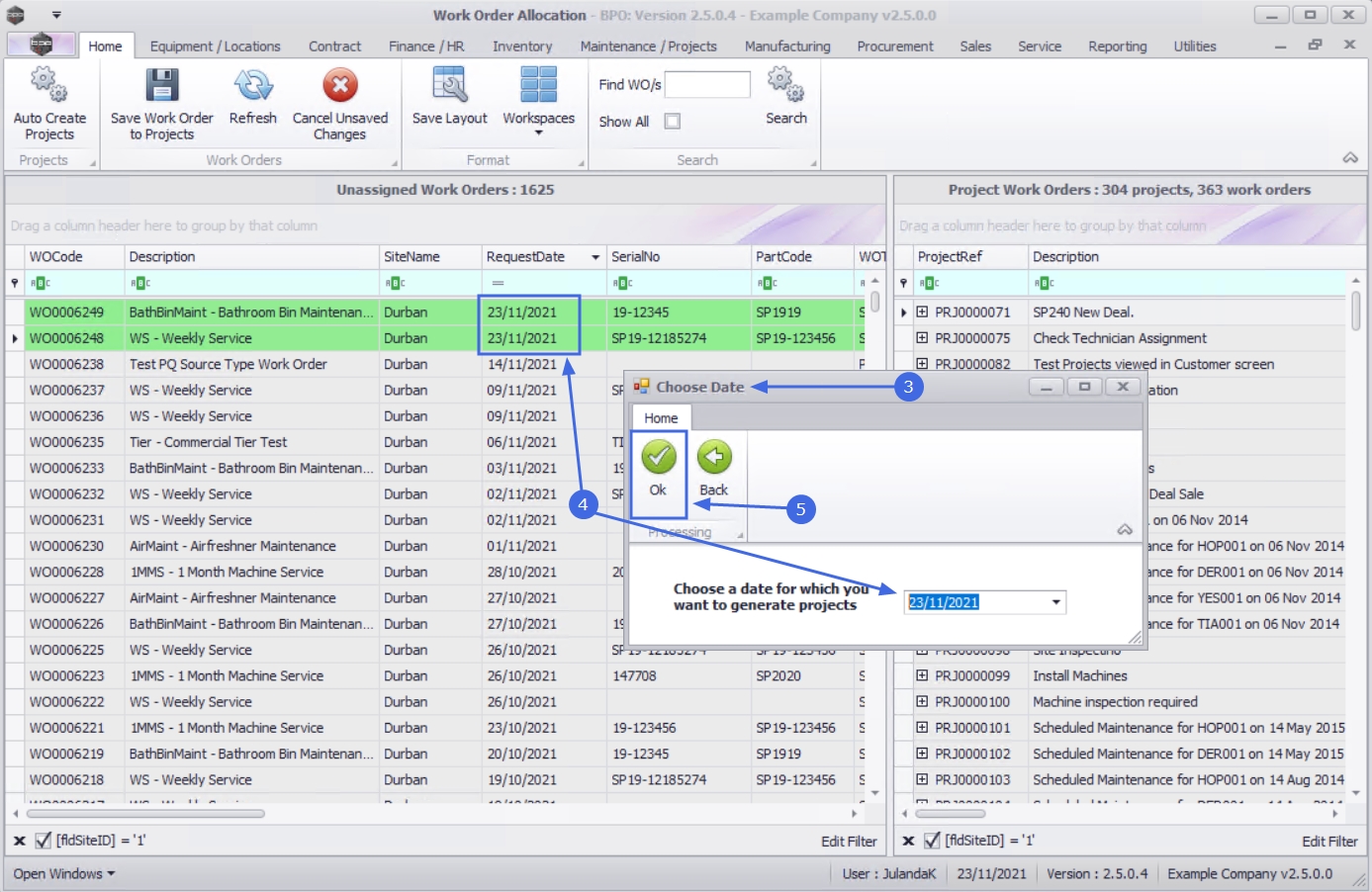Run the Search gear icon in the ribbon
Screen dimensions: 1372x892
786,86
